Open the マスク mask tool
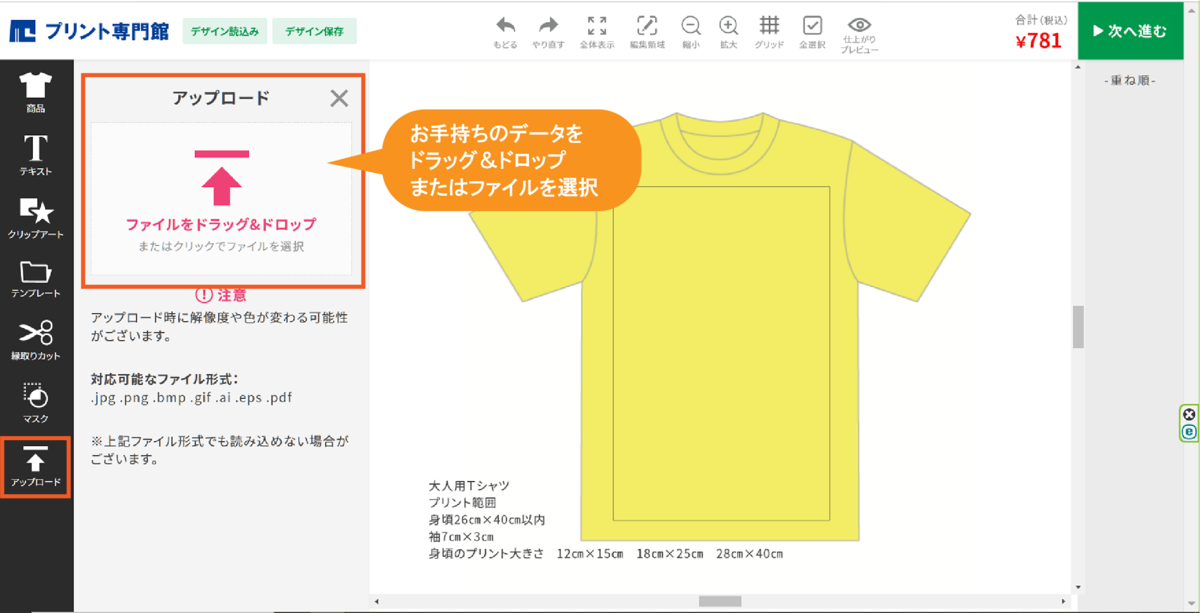Screen dimensions: 1200x613 click(36, 402)
